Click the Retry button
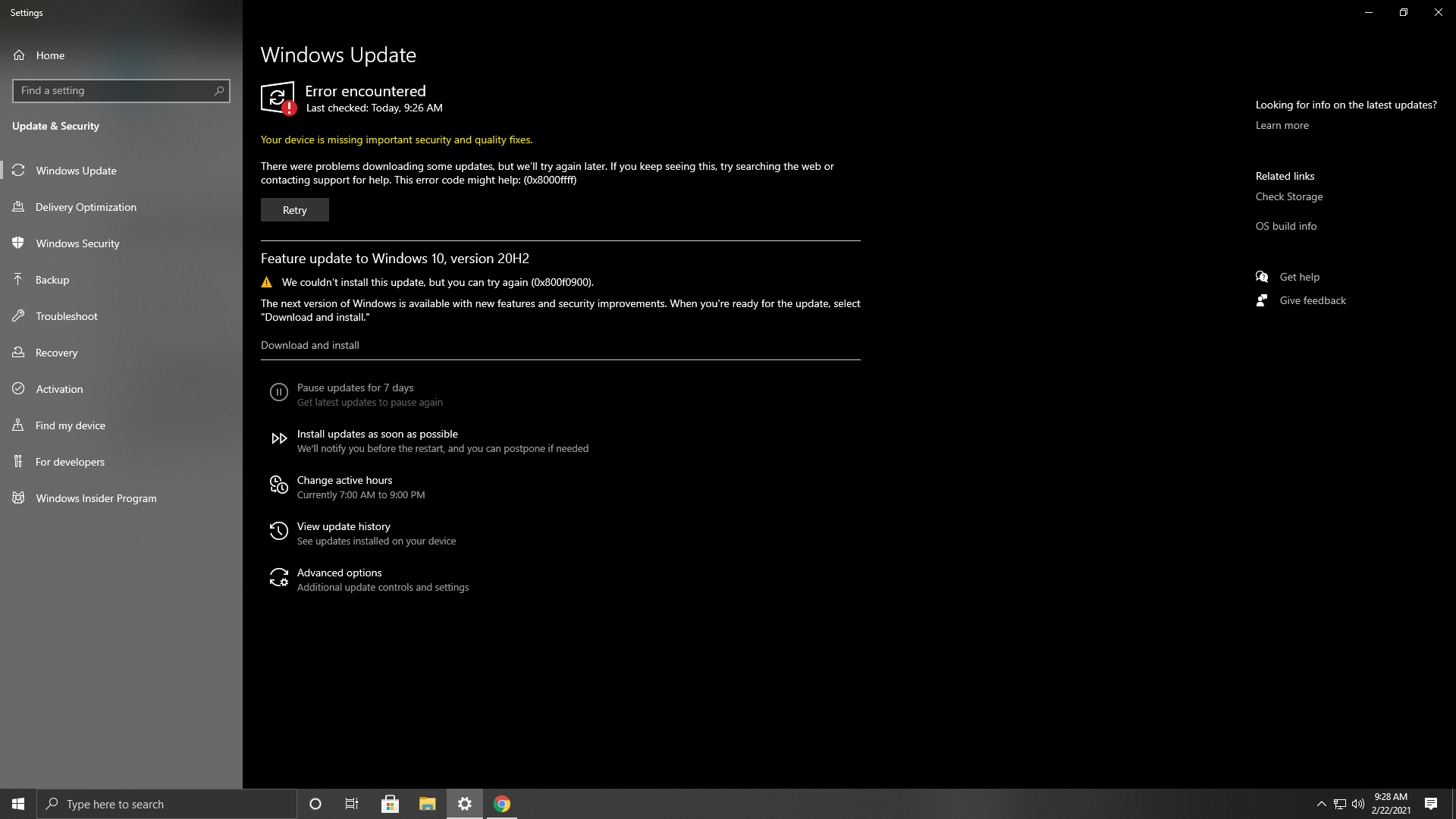 [295, 210]
